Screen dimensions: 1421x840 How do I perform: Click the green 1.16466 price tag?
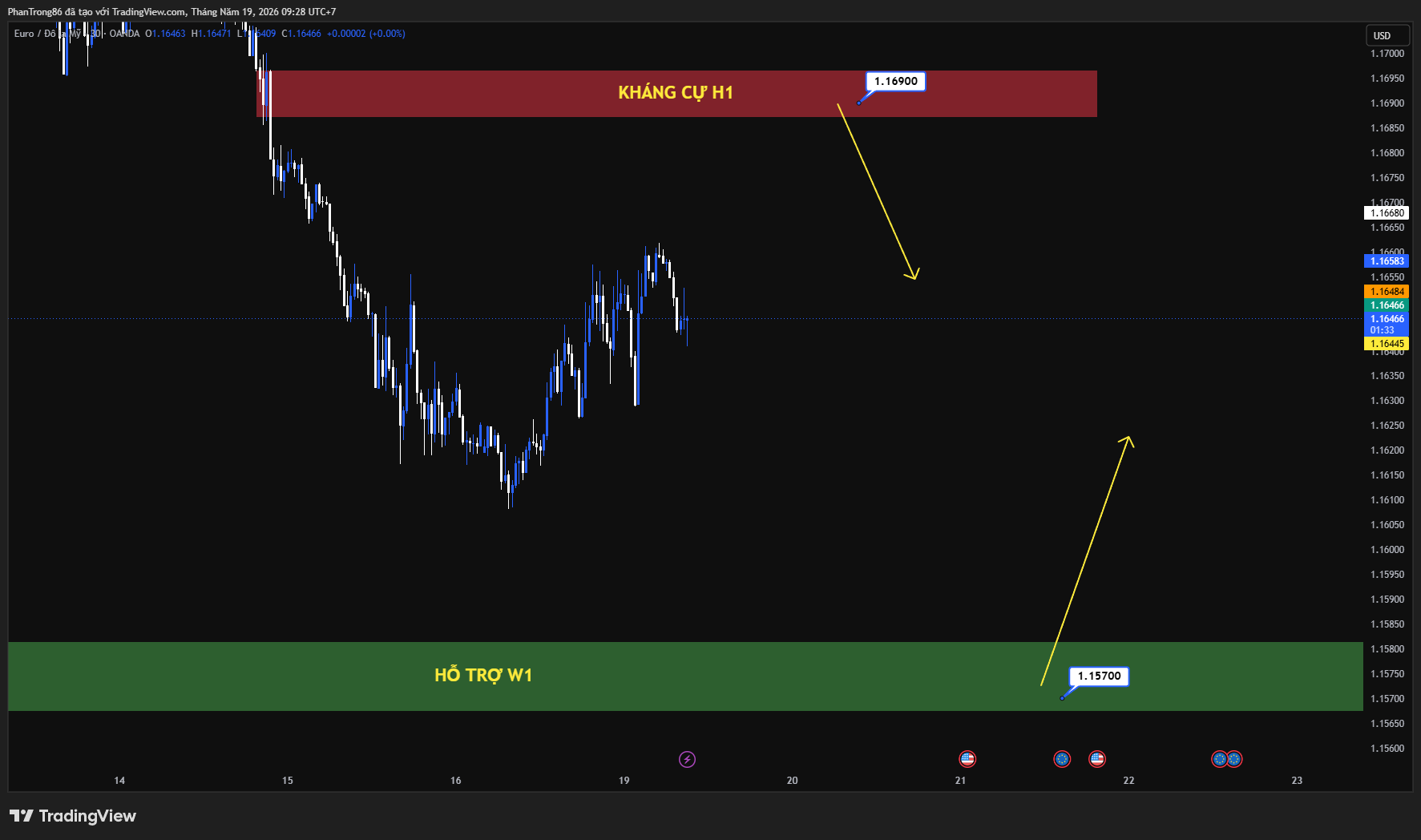tap(1387, 305)
